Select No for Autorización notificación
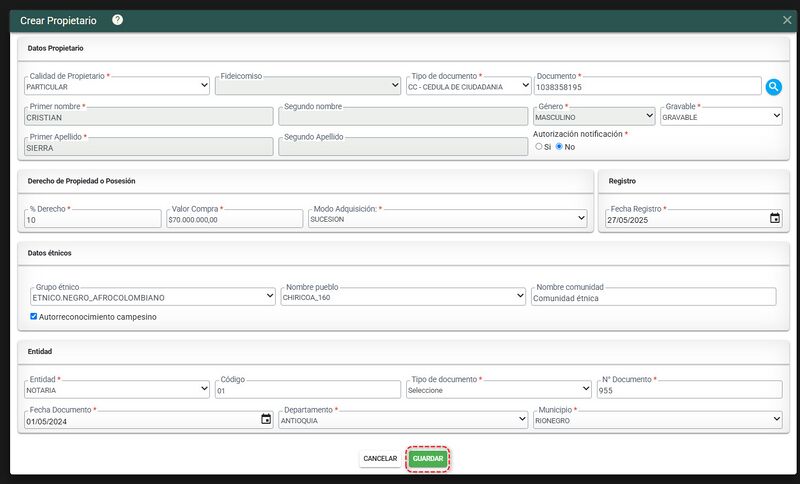 click(559, 146)
